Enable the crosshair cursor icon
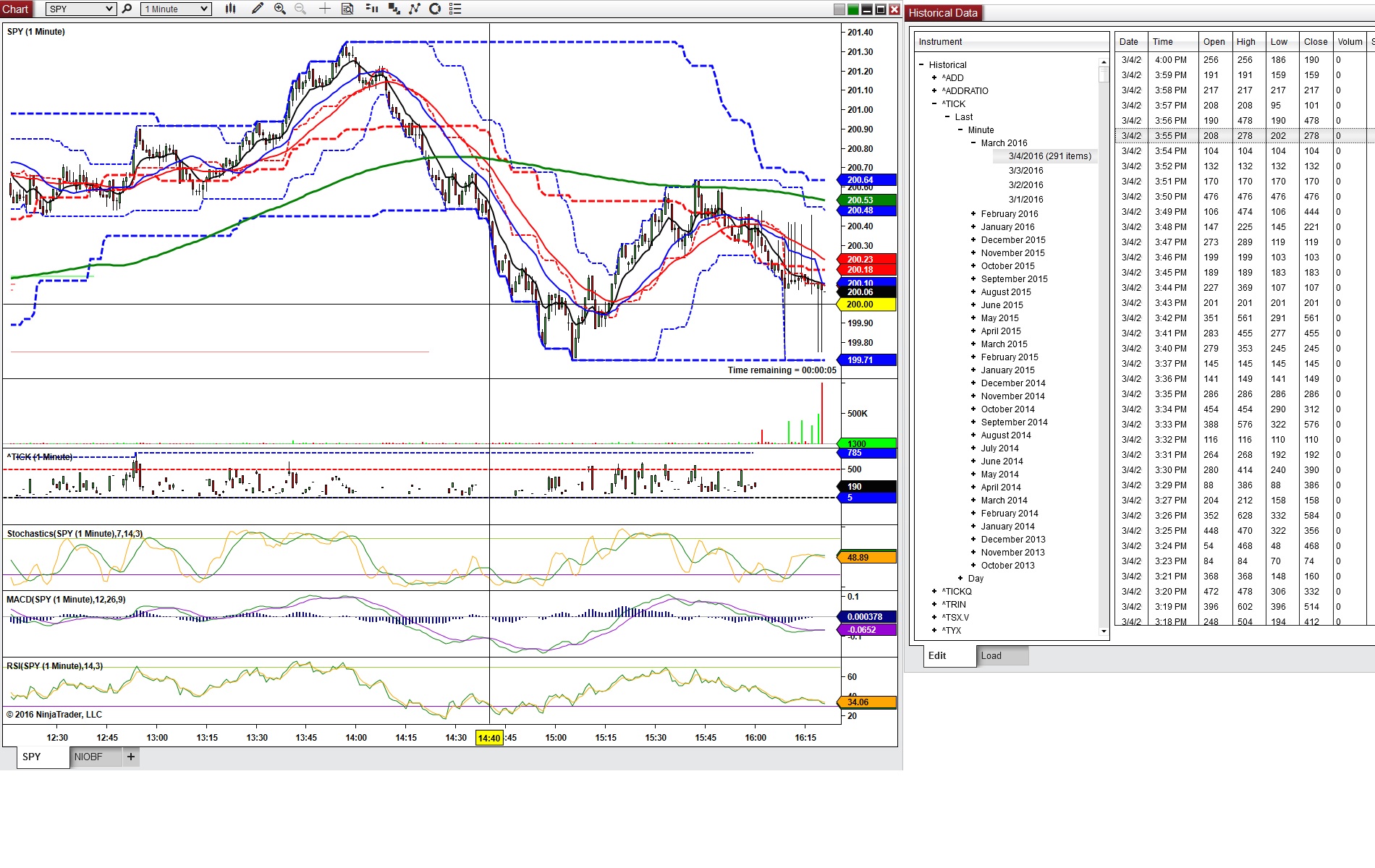1375x868 pixels. pos(325,9)
